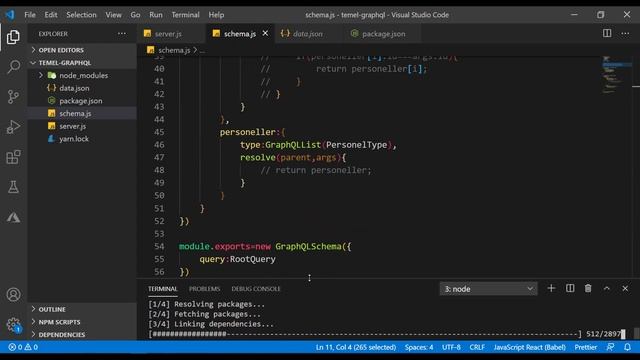
Task: Expand the Dependencies section
Action: pos(82,334)
